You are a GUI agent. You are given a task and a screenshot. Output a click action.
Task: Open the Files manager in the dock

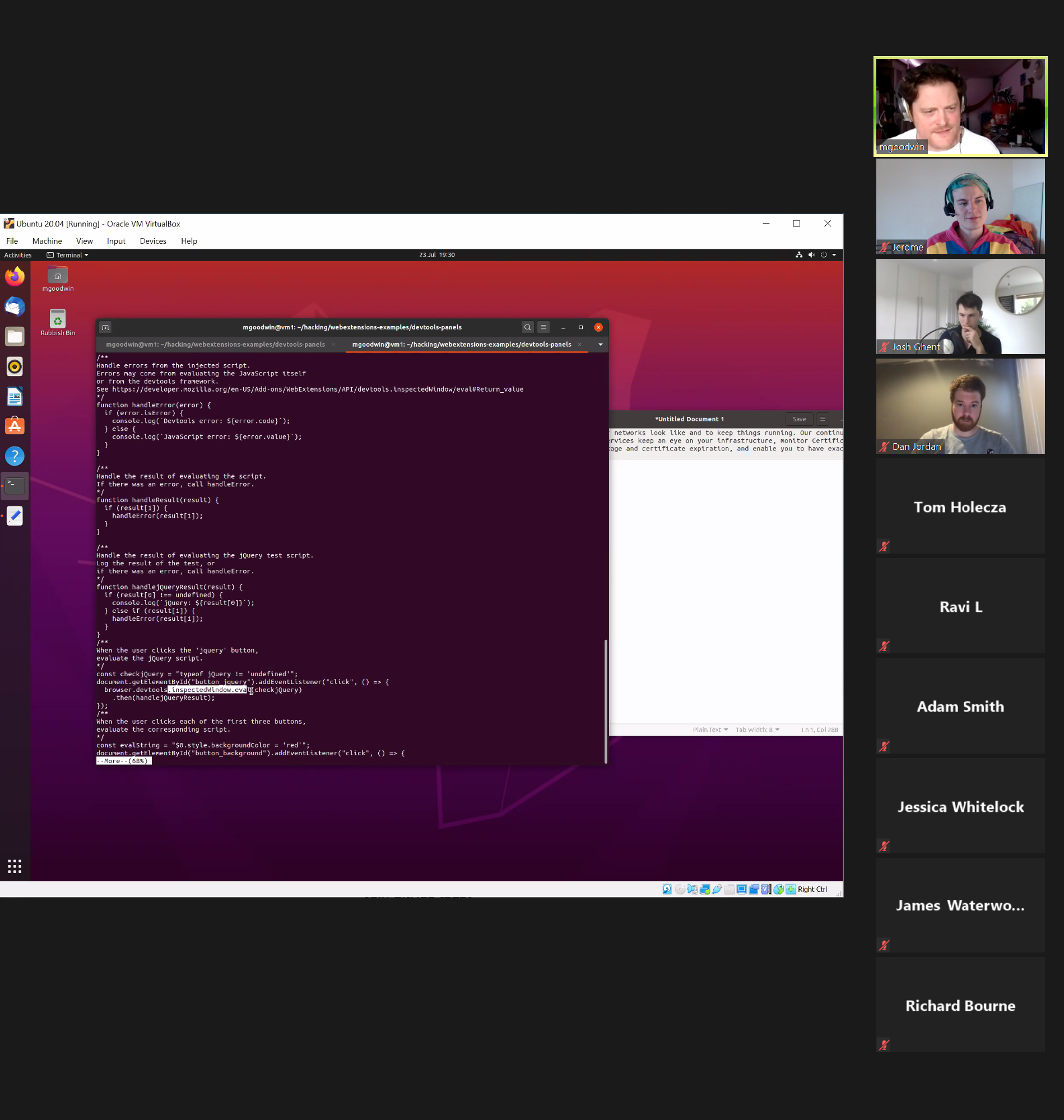coord(15,336)
